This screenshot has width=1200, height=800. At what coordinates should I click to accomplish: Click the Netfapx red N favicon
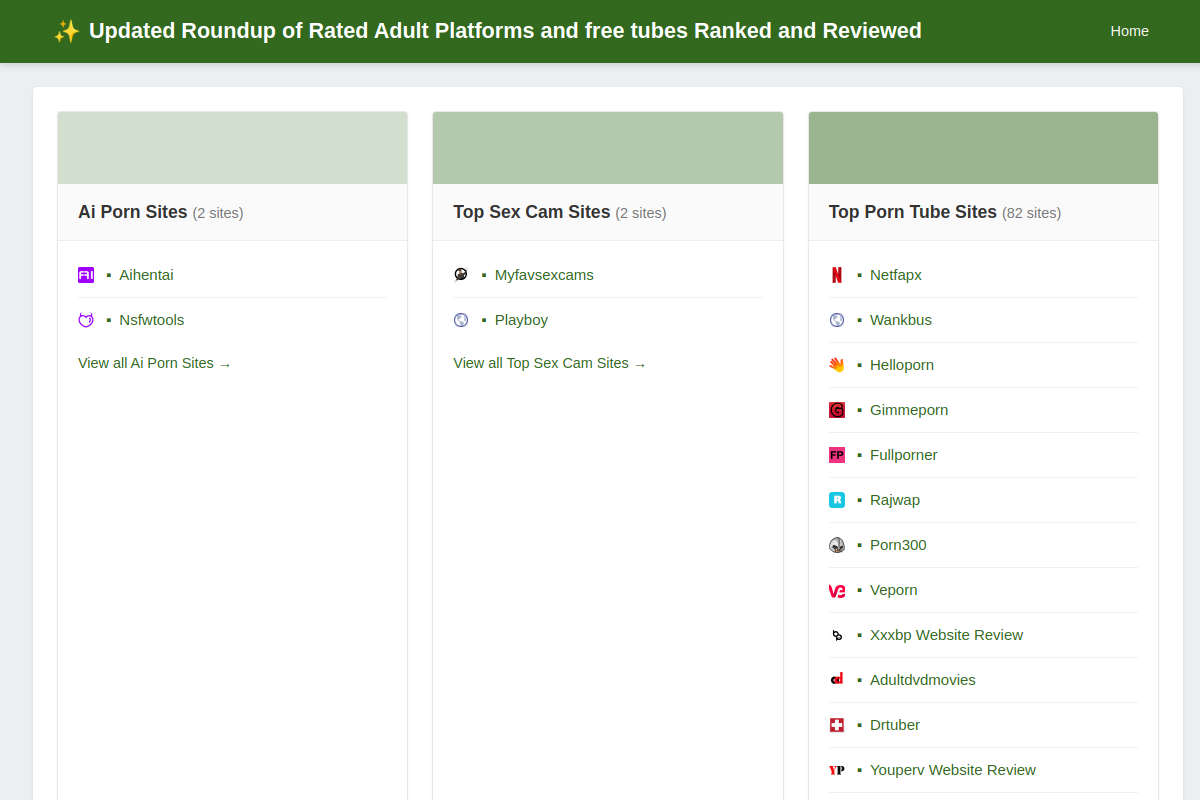(837, 275)
